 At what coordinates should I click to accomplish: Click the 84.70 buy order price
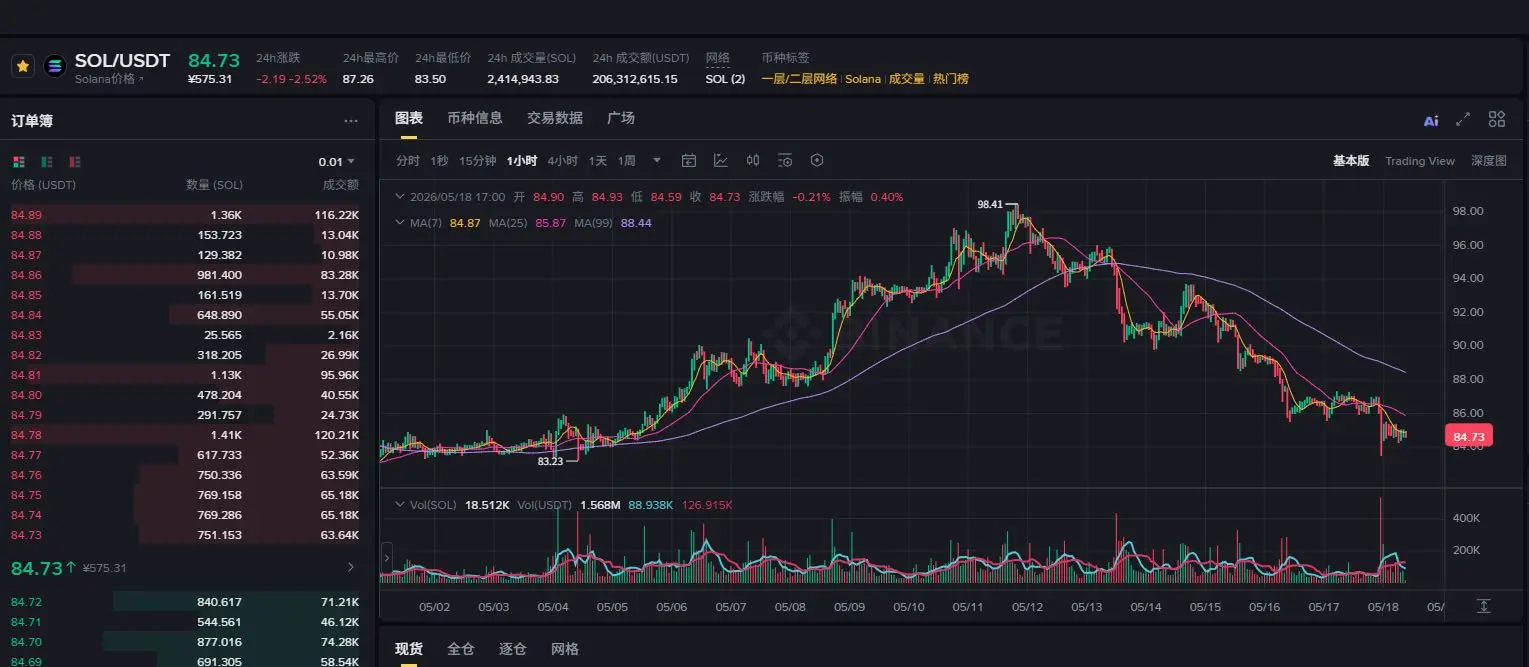pyautogui.click(x=27, y=642)
